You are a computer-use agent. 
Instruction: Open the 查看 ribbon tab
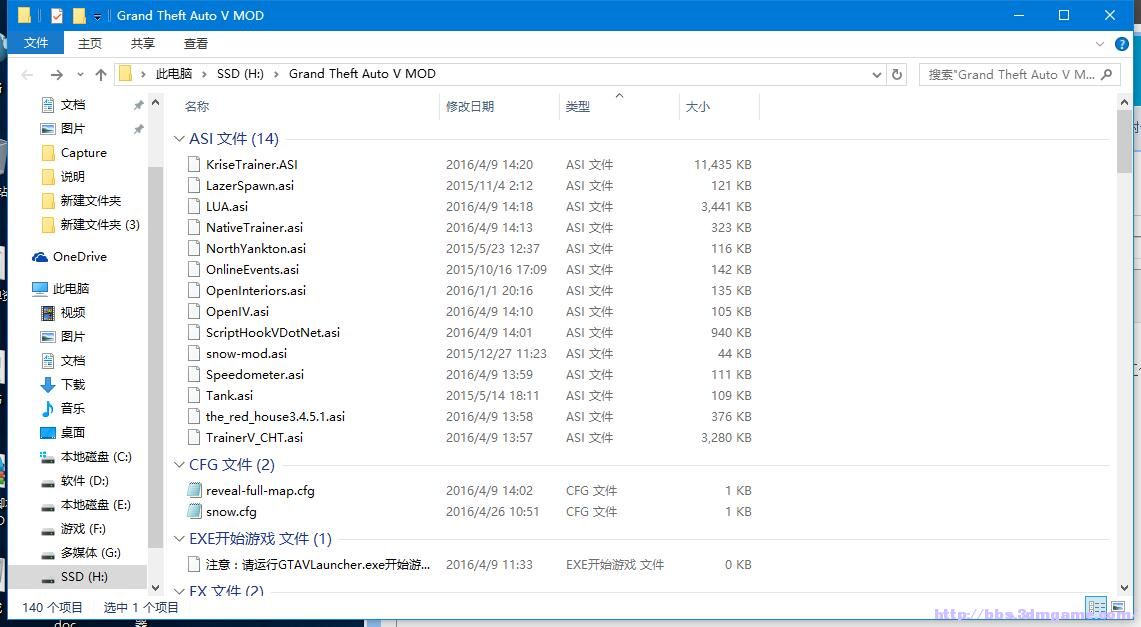coord(196,43)
